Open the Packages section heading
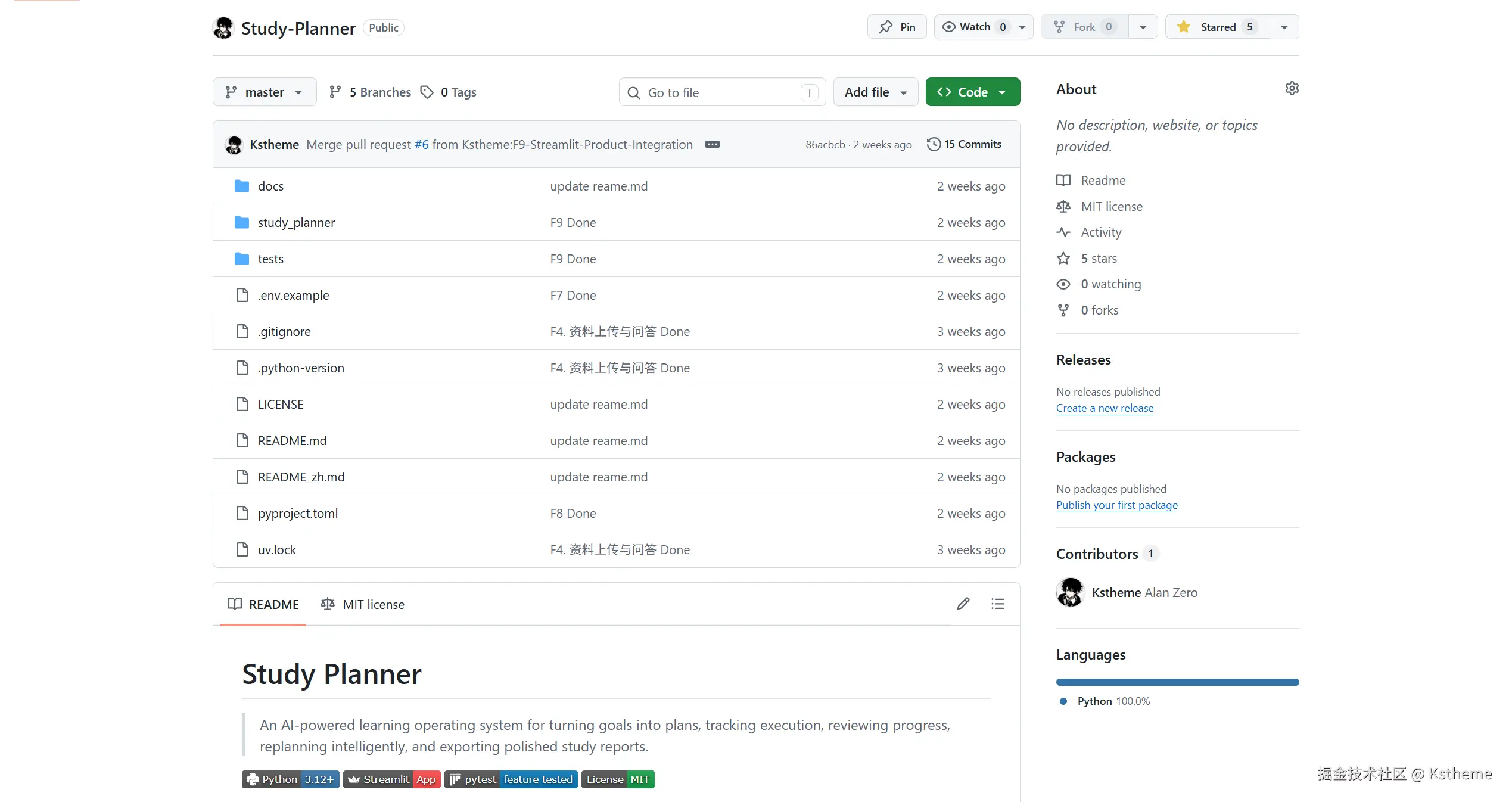Viewport: 1512px width, 802px height. click(x=1086, y=457)
